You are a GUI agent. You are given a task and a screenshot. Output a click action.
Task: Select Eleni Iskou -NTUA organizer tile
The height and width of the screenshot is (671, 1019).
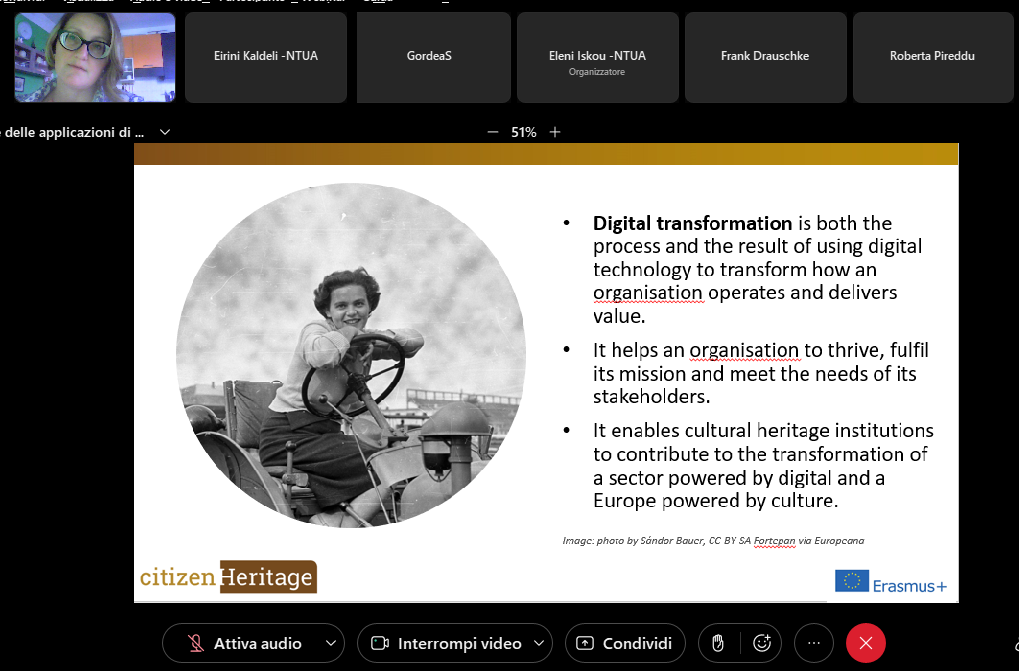click(x=597, y=57)
